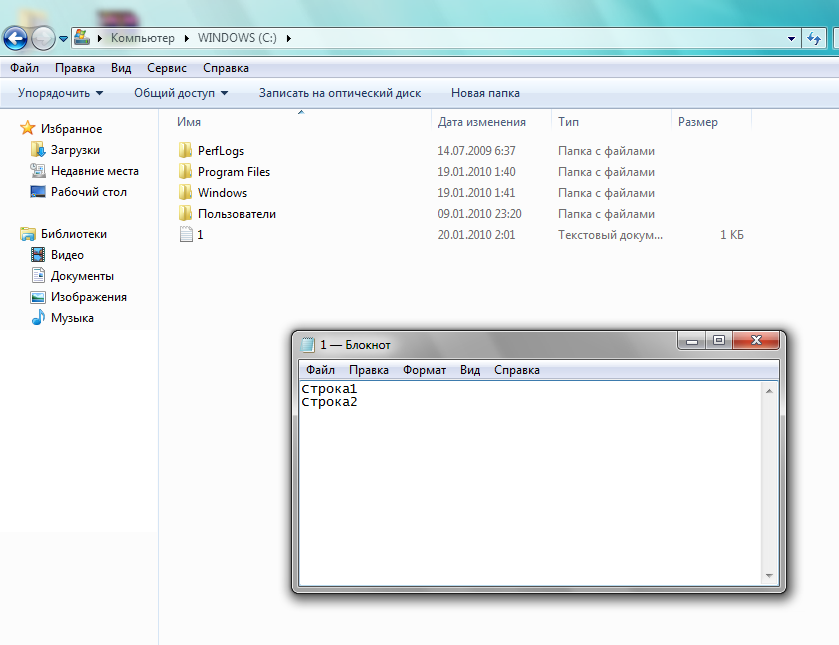Open the Документы library
Image resolution: width=839 pixels, height=645 pixels.
click(x=82, y=276)
